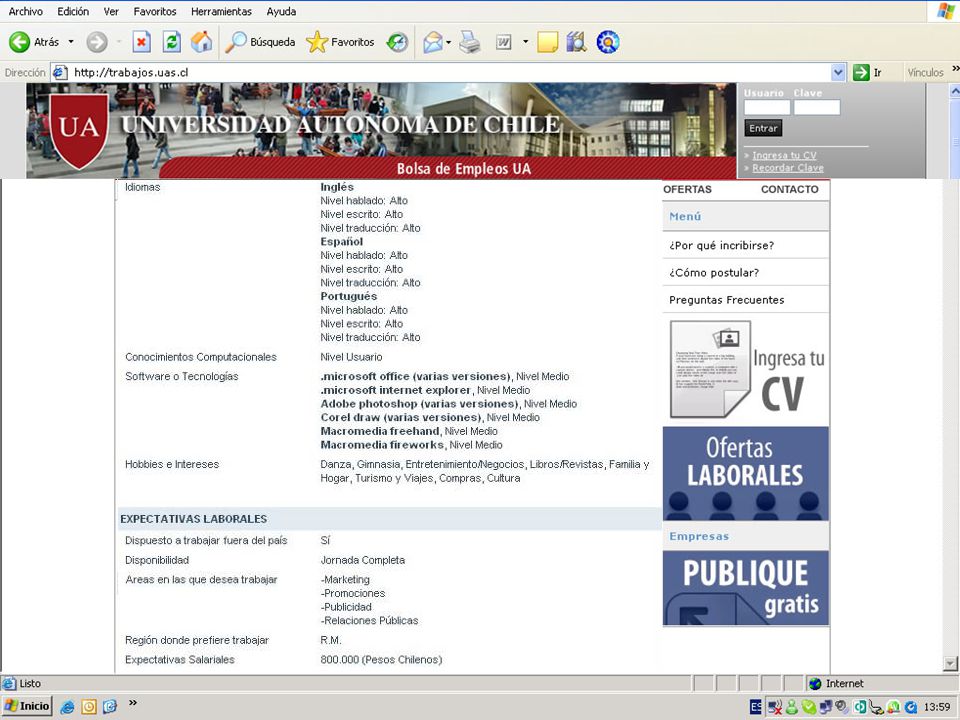Screen dimensions: 960x720
Task: Stop loading with the red X icon
Action: (141, 42)
